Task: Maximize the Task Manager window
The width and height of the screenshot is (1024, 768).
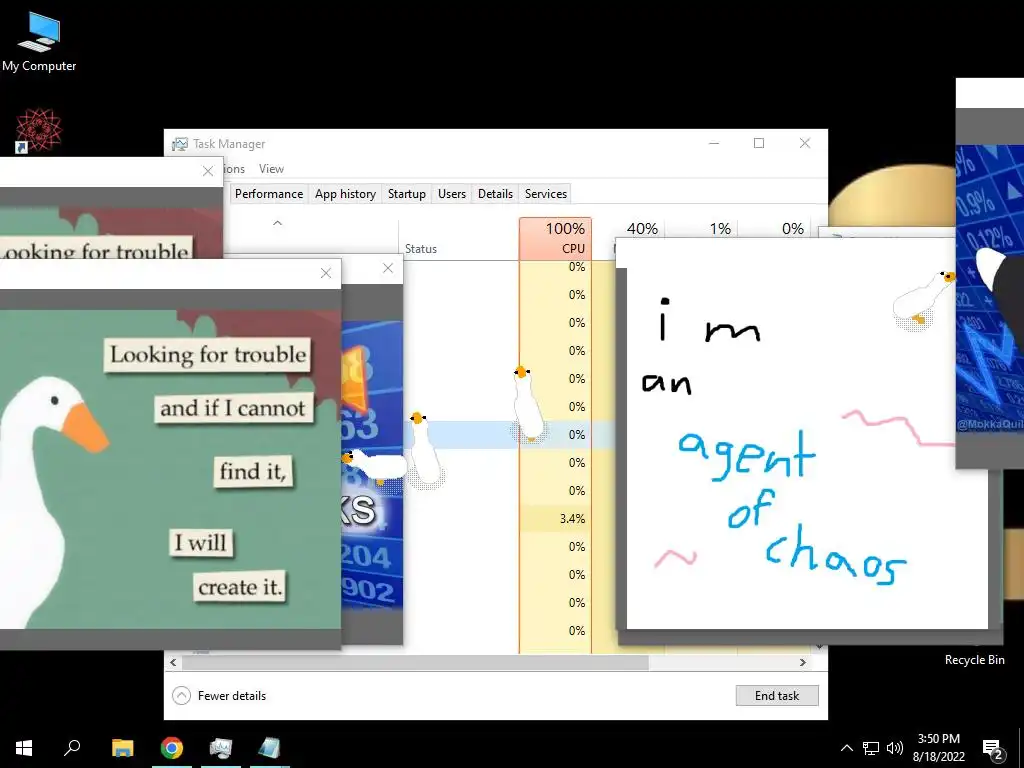Action: coord(759,143)
